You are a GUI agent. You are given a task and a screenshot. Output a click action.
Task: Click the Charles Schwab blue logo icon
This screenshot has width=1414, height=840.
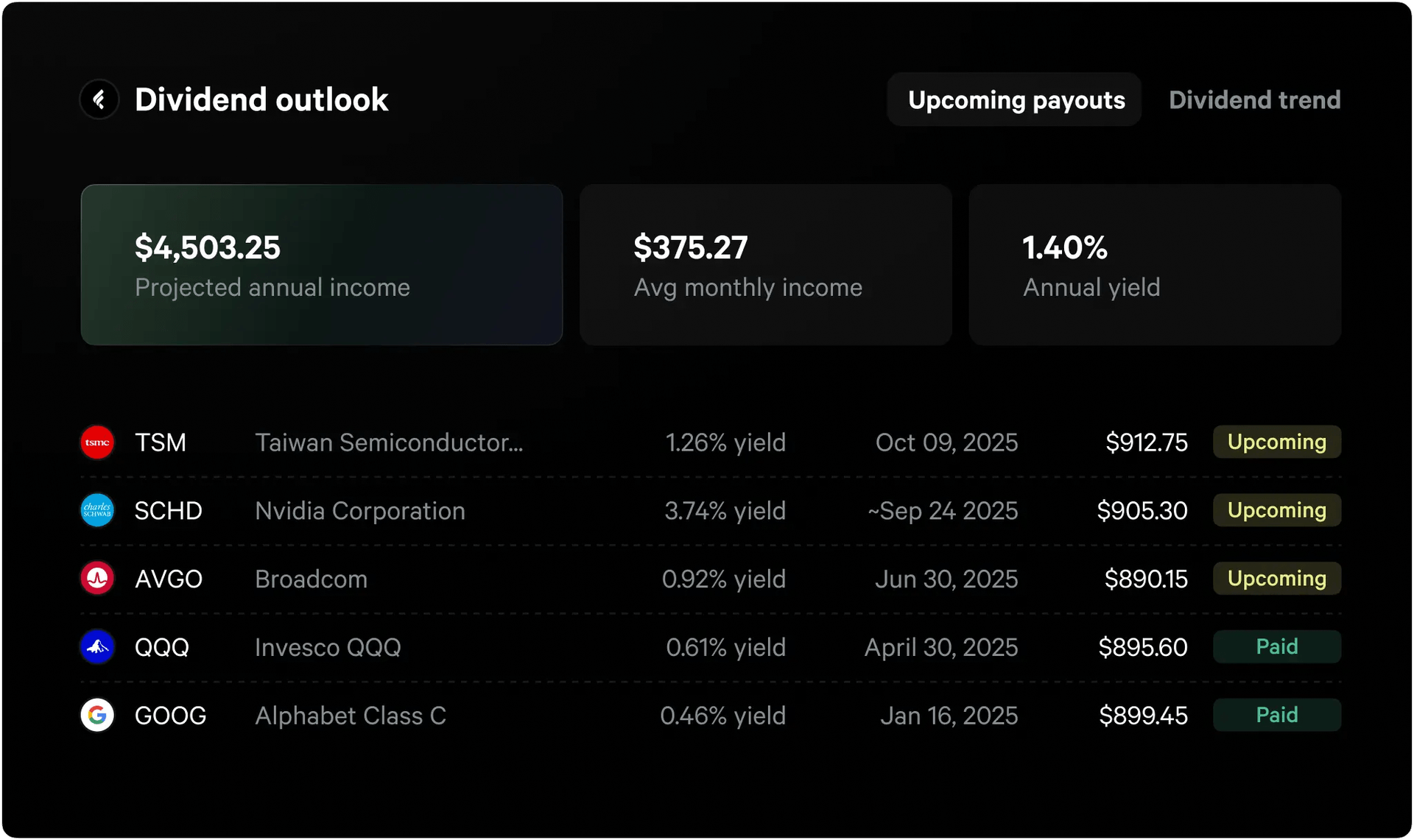coord(97,510)
